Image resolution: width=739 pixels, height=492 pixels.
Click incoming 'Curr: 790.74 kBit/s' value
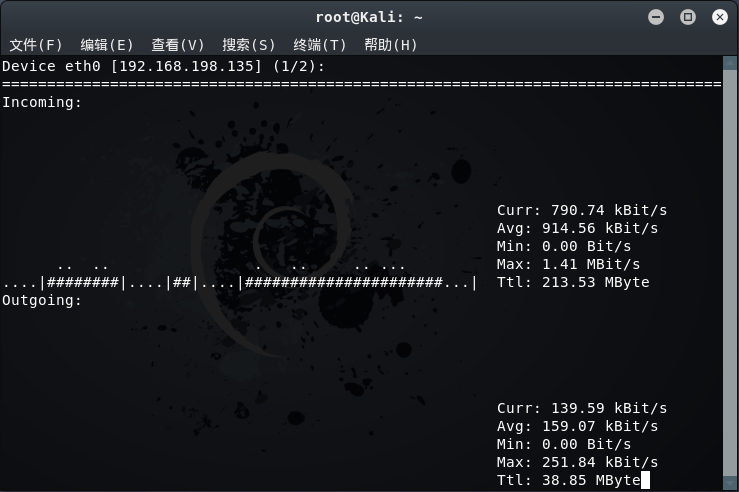point(582,210)
